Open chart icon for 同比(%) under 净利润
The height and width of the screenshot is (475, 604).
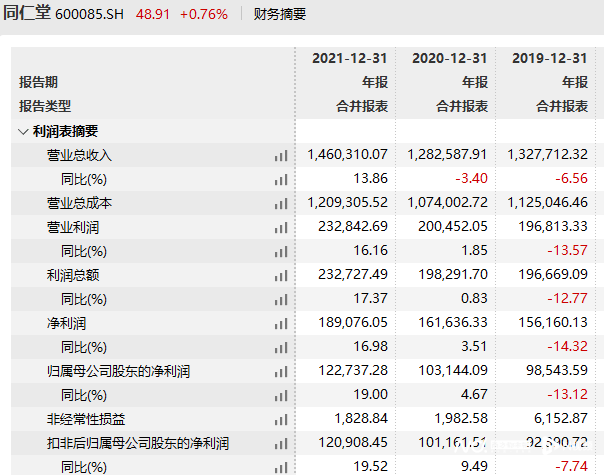(281, 347)
